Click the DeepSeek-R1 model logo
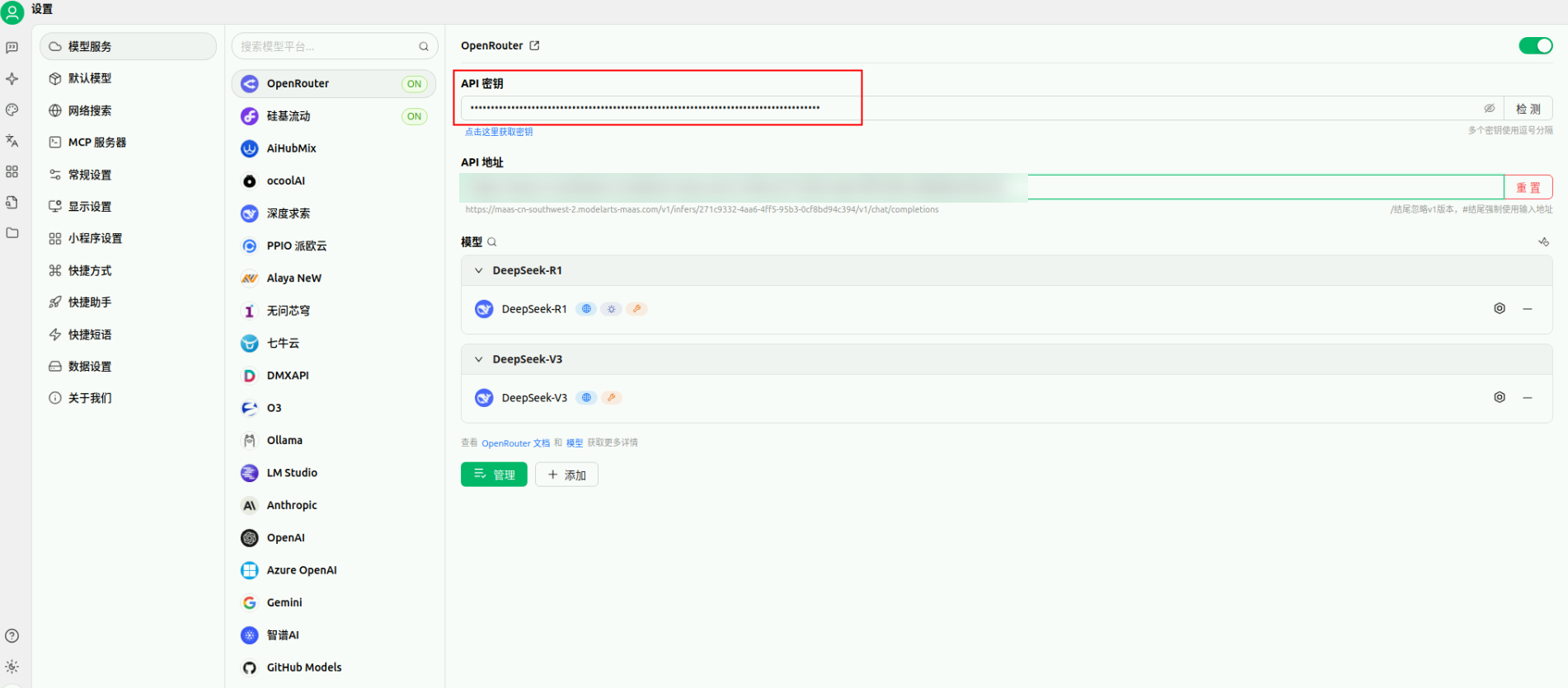 pyautogui.click(x=484, y=309)
